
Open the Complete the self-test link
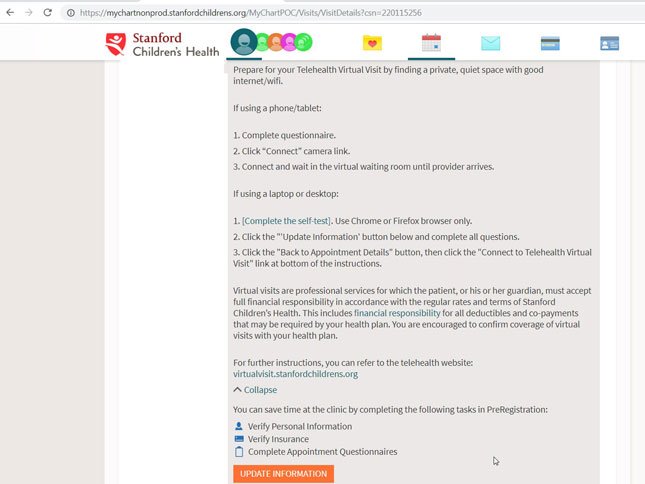coord(286,221)
